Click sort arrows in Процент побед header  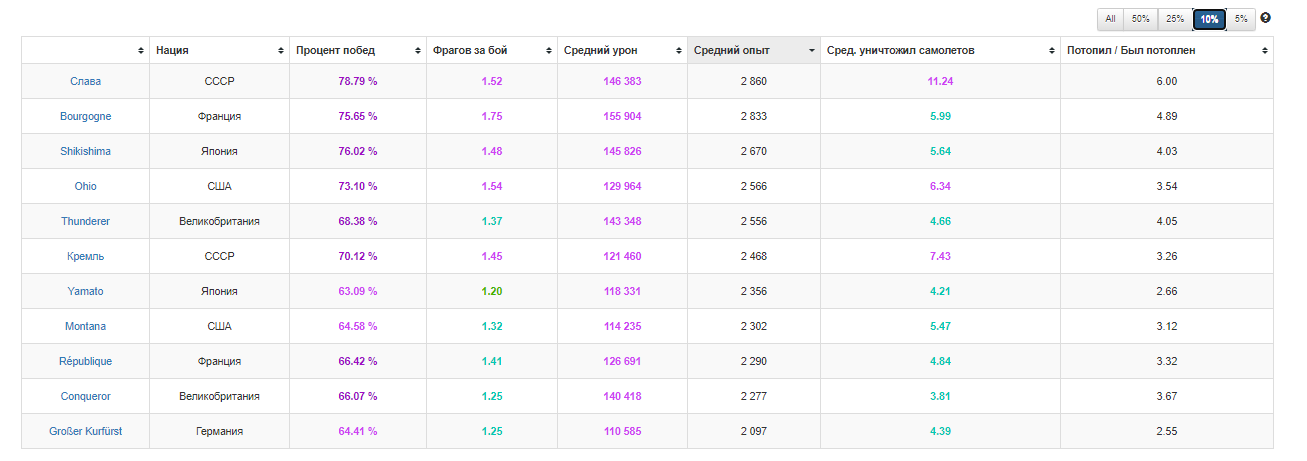(x=417, y=50)
